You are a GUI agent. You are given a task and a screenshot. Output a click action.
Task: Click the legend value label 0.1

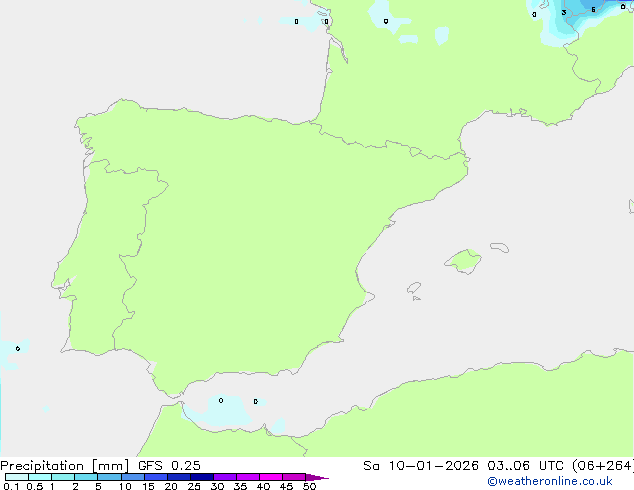11,487
